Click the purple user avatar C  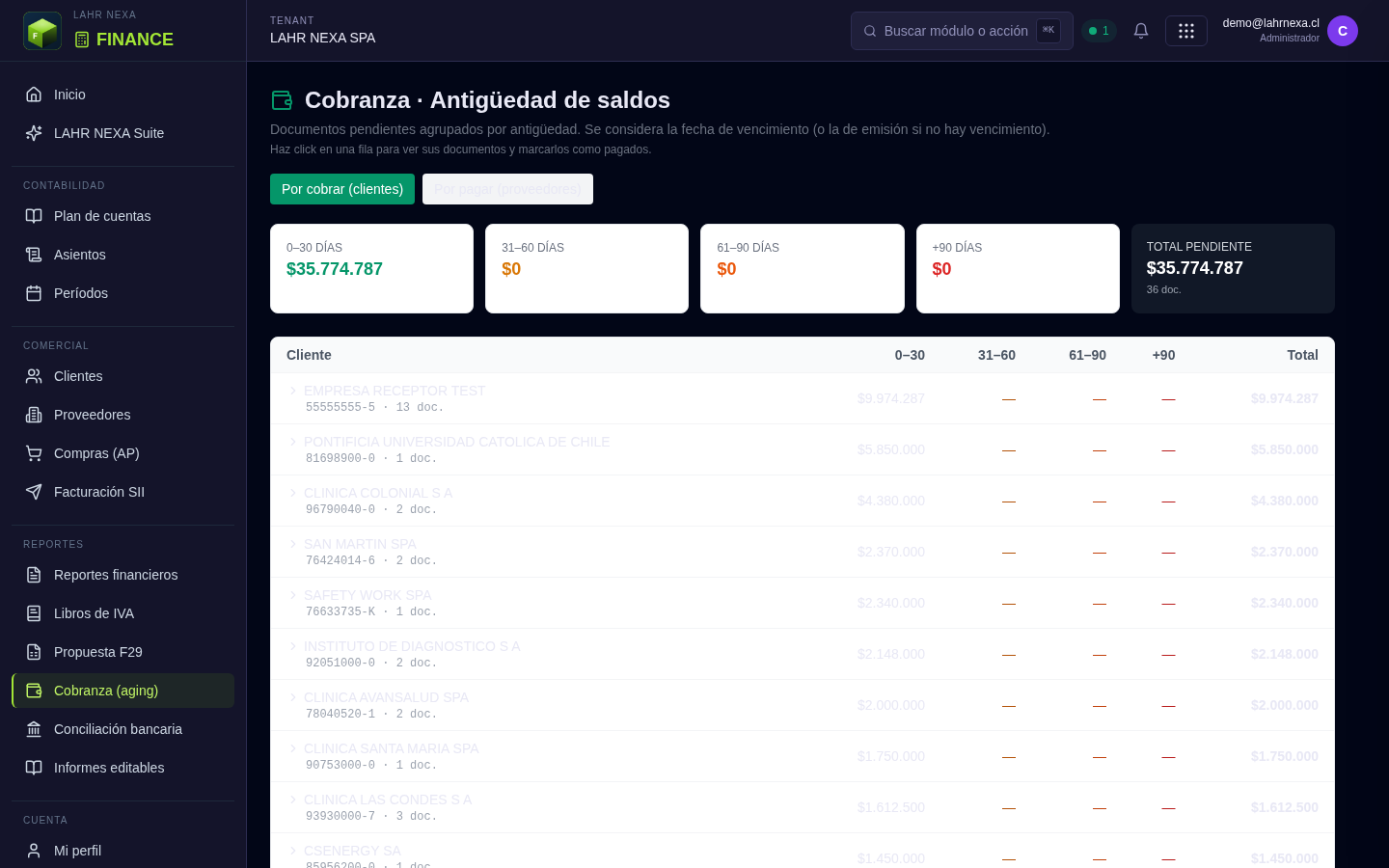pyautogui.click(x=1343, y=31)
